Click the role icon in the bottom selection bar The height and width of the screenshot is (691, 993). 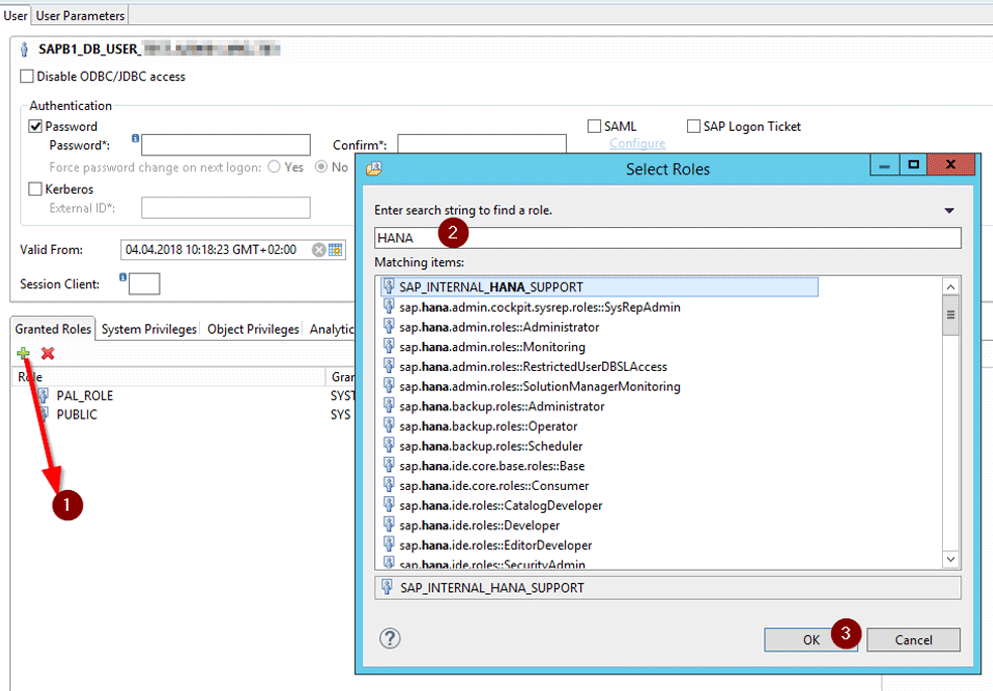pos(387,587)
